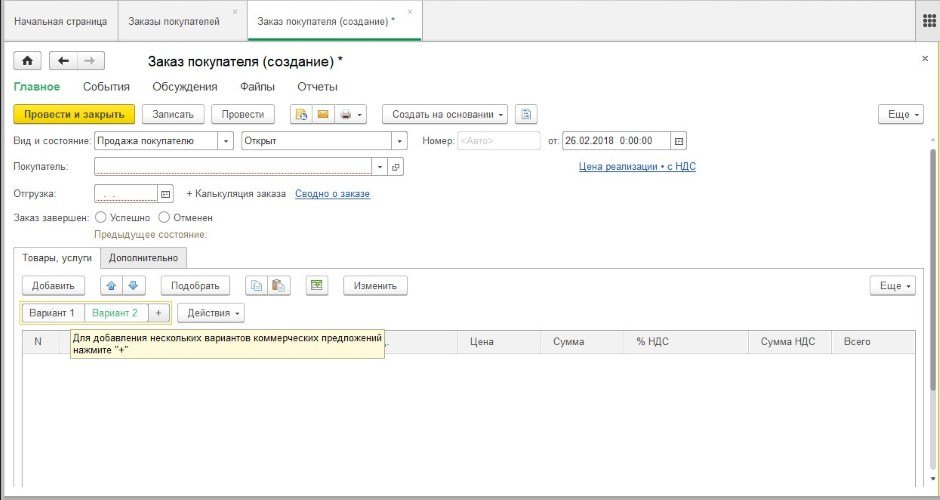The width and height of the screenshot is (940, 500).
Task: Click the Home icon button
Action: click(26, 61)
